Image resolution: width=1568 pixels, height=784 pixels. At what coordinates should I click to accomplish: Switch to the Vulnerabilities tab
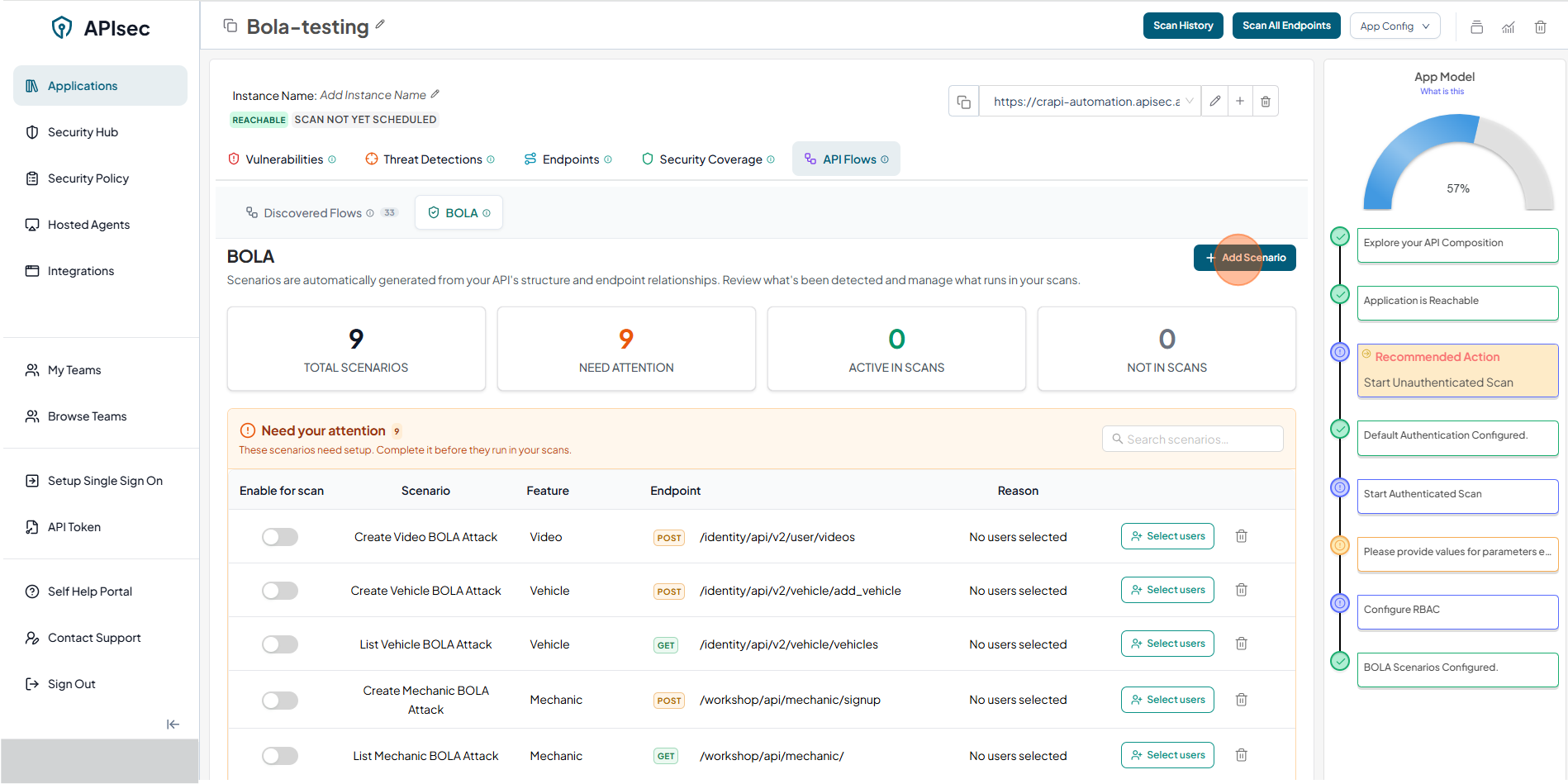point(283,159)
